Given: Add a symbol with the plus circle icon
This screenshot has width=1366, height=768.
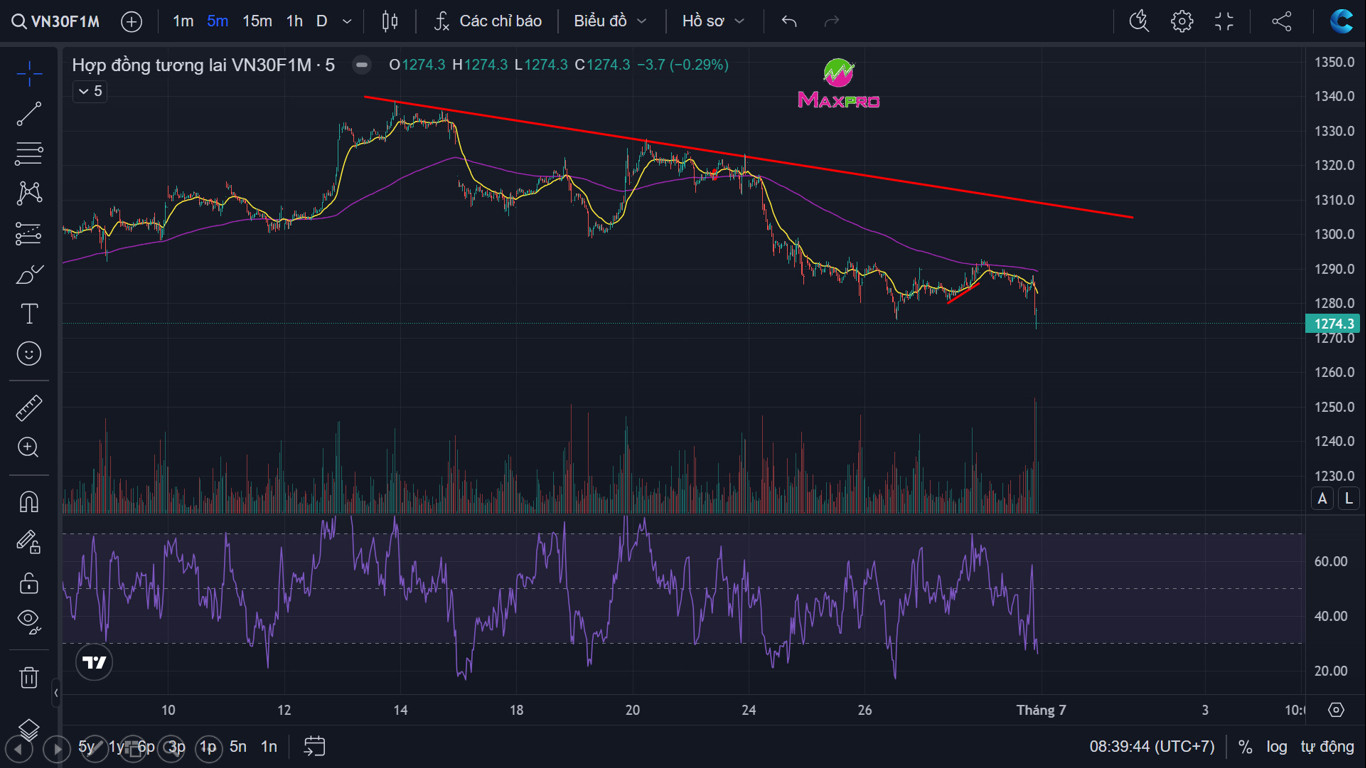Looking at the screenshot, I should [x=131, y=21].
